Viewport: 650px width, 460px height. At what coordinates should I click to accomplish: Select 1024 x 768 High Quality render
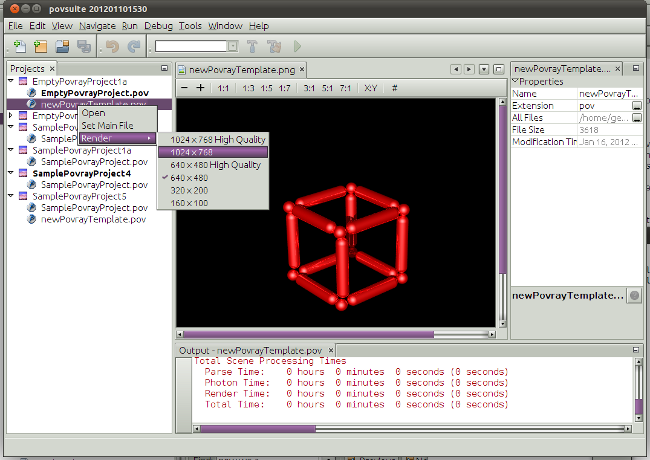pyautogui.click(x=217, y=140)
